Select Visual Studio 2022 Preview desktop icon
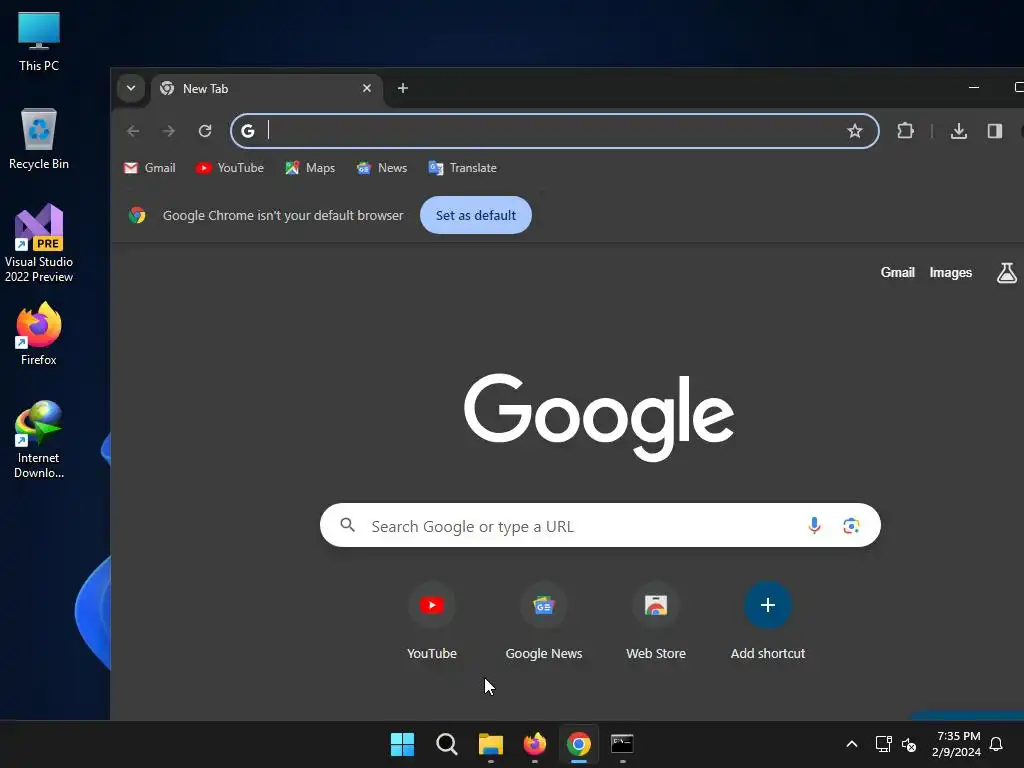 (39, 244)
